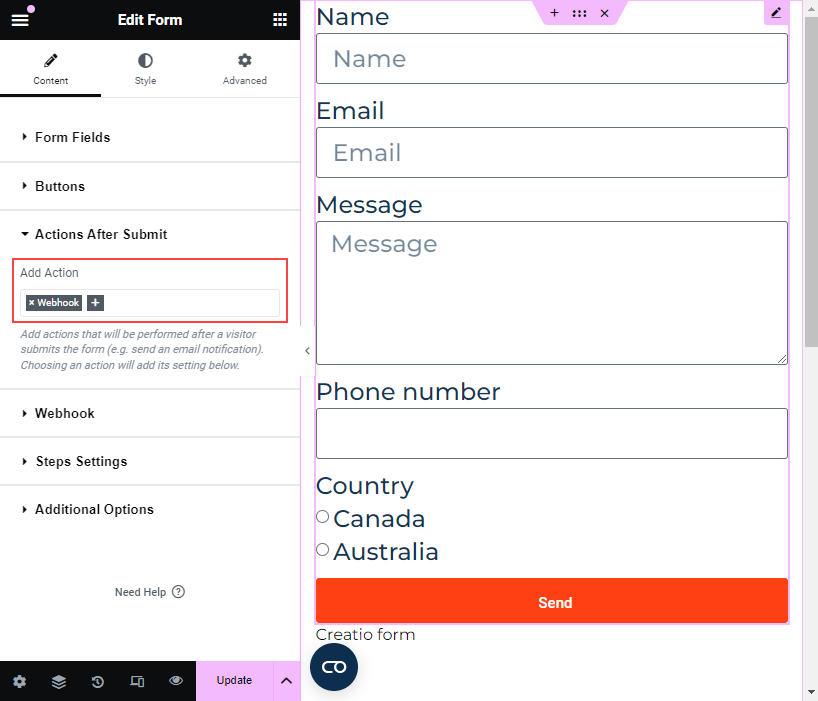Expand the Steps Settings section
This screenshot has height=701, width=818.
click(150, 461)
